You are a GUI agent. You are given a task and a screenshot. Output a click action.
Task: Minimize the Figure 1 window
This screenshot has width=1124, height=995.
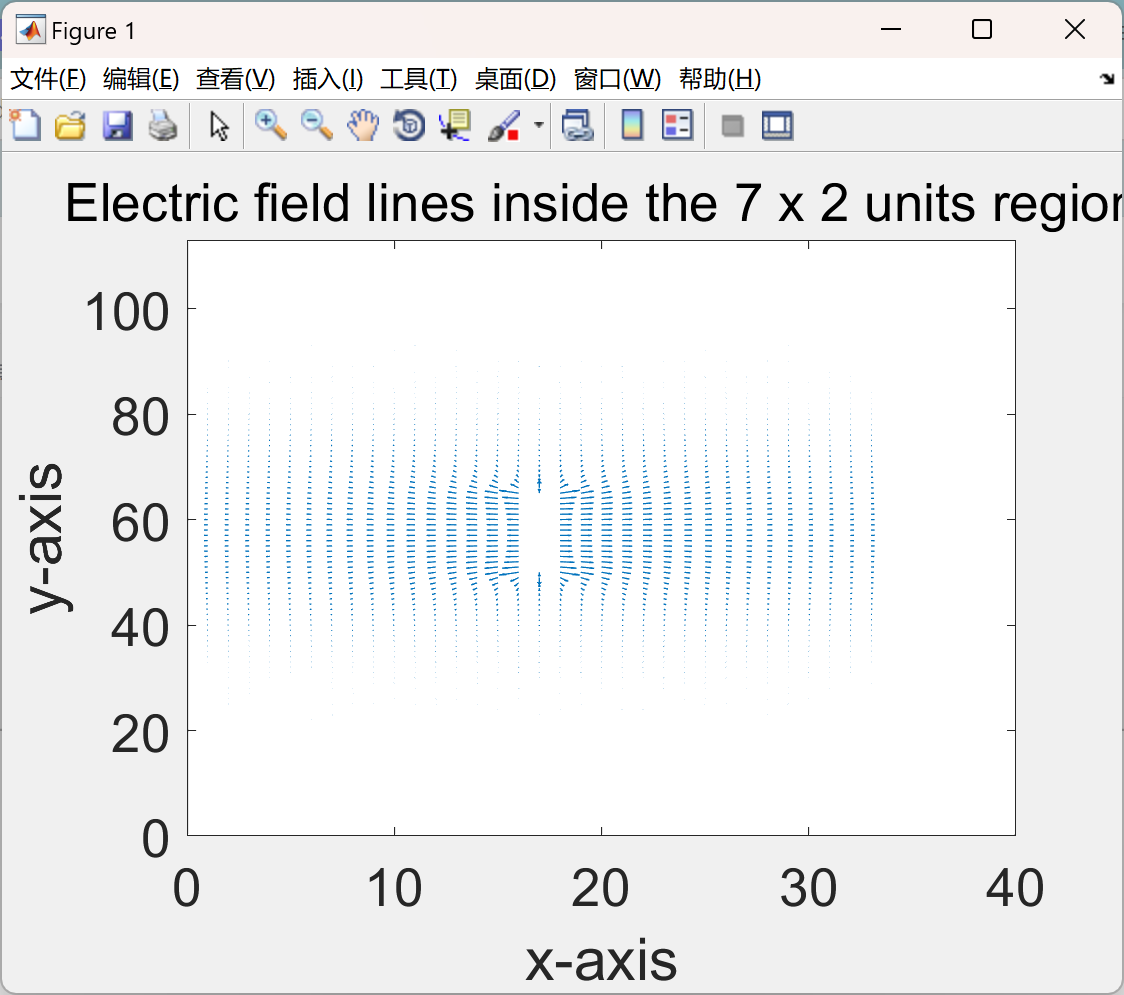point(890,29)
